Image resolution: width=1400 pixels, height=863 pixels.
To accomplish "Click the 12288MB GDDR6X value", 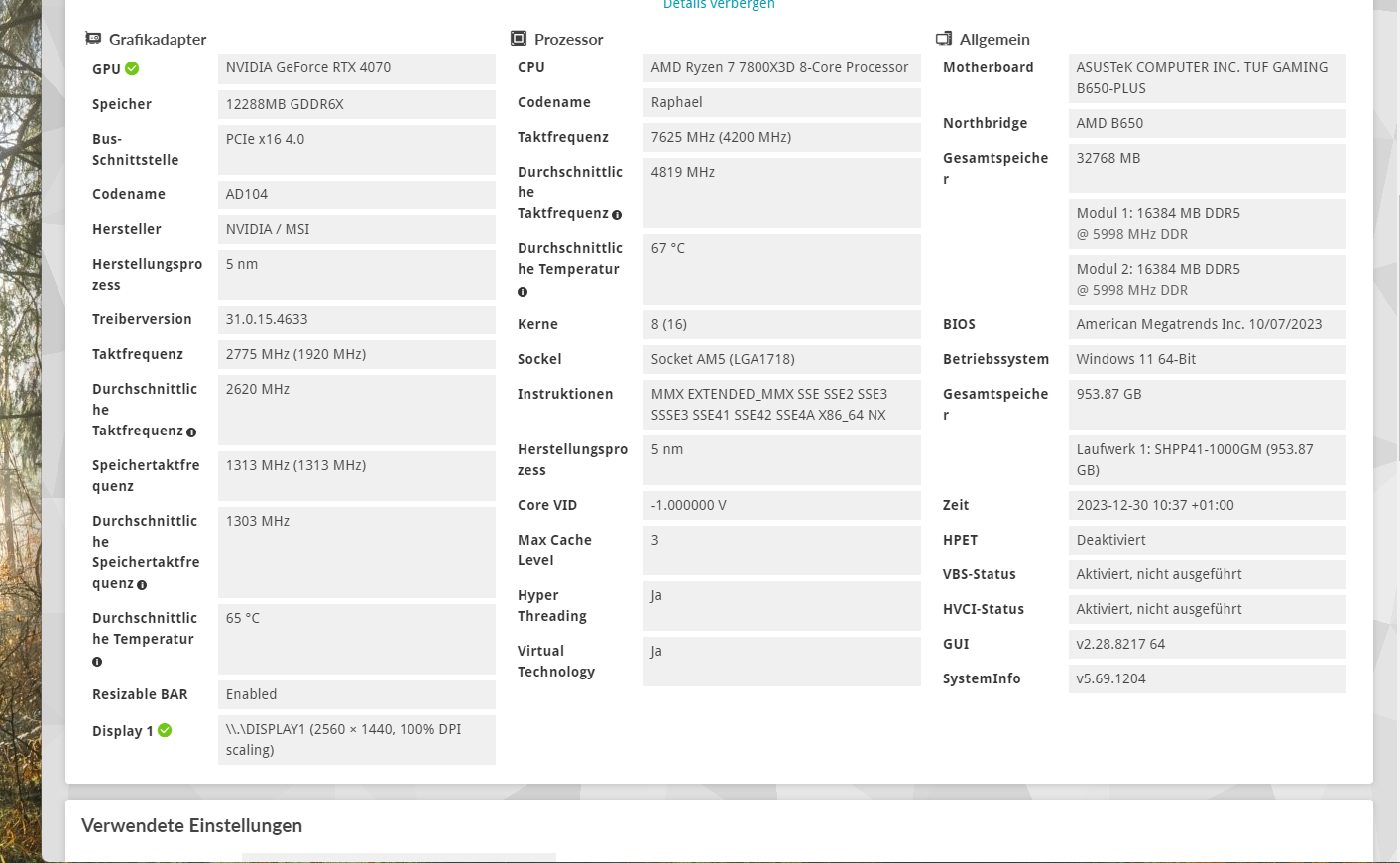I will coord(357,104).
